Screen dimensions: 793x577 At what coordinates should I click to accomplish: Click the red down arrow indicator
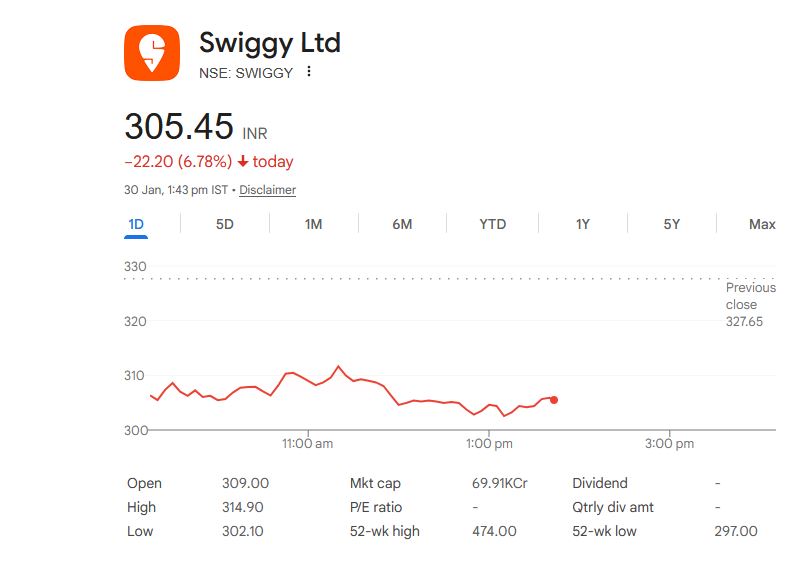tap(243, 162)
